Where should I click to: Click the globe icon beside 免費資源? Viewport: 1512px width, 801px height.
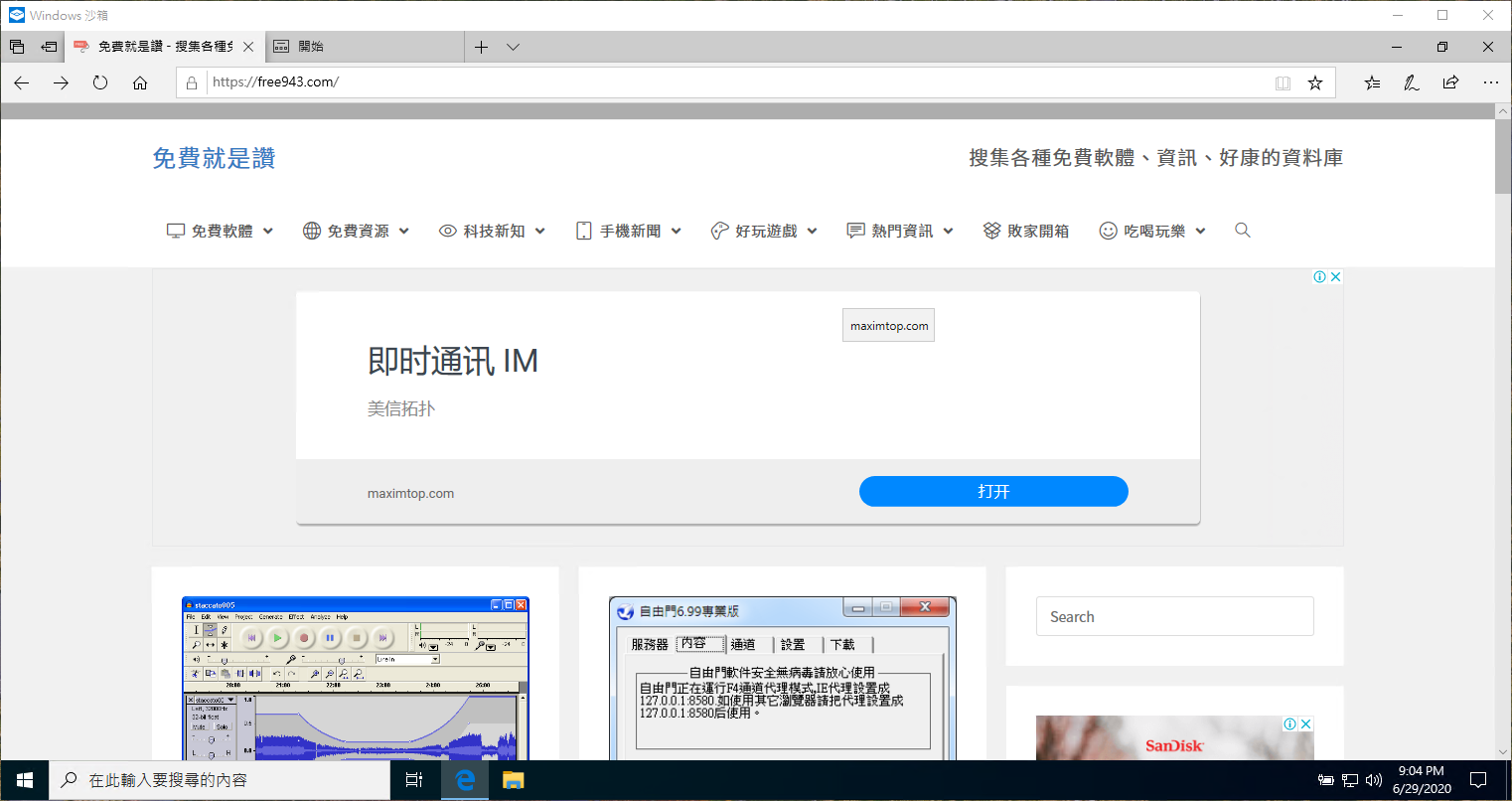tap(311, 230)
